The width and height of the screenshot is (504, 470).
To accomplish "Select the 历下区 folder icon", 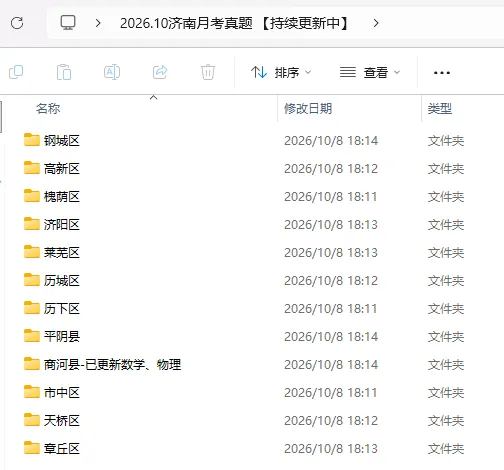I will click(x=32, y=308).
